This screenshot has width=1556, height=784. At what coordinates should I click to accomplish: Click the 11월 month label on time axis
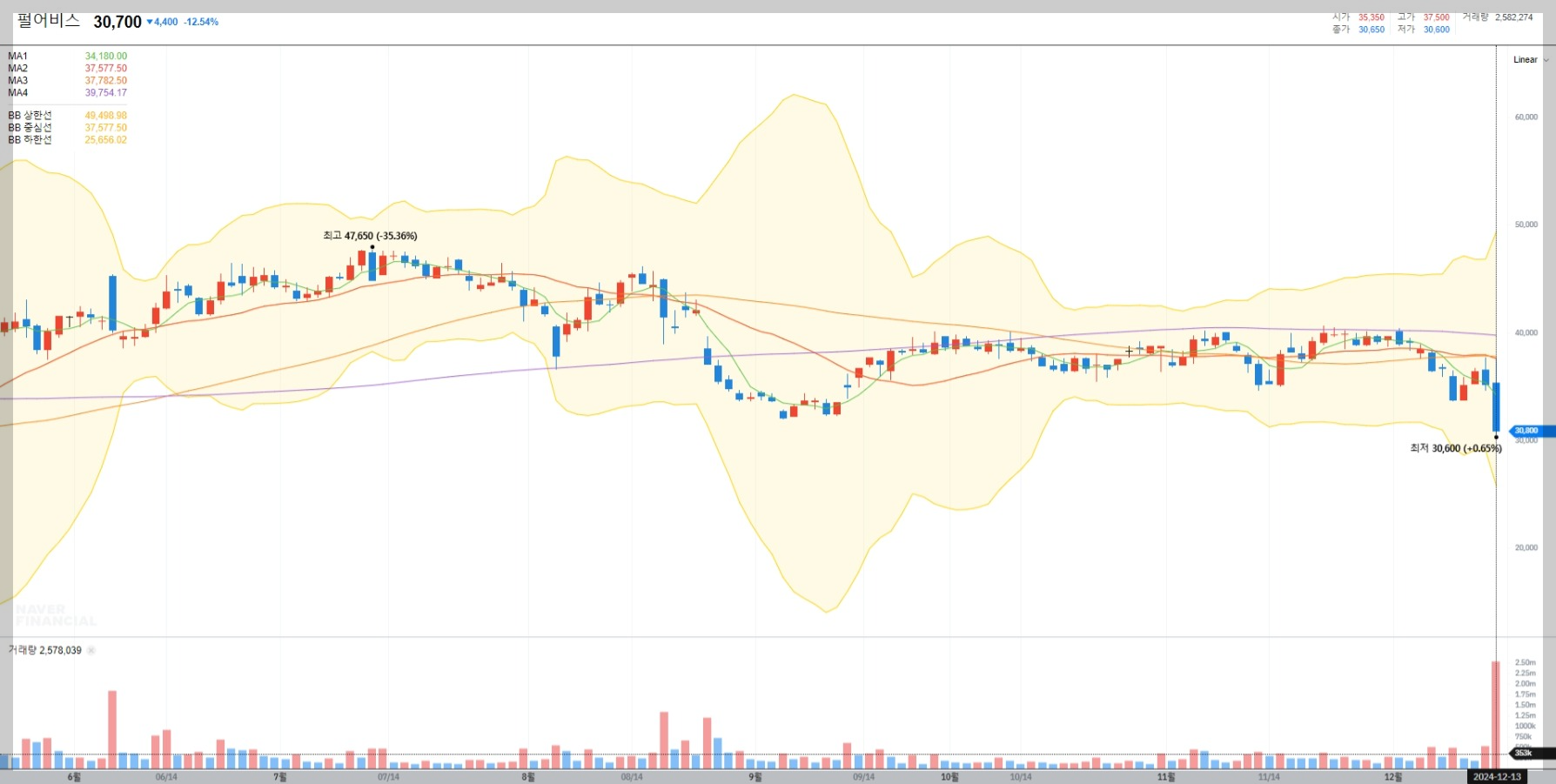coord(1166,777)
